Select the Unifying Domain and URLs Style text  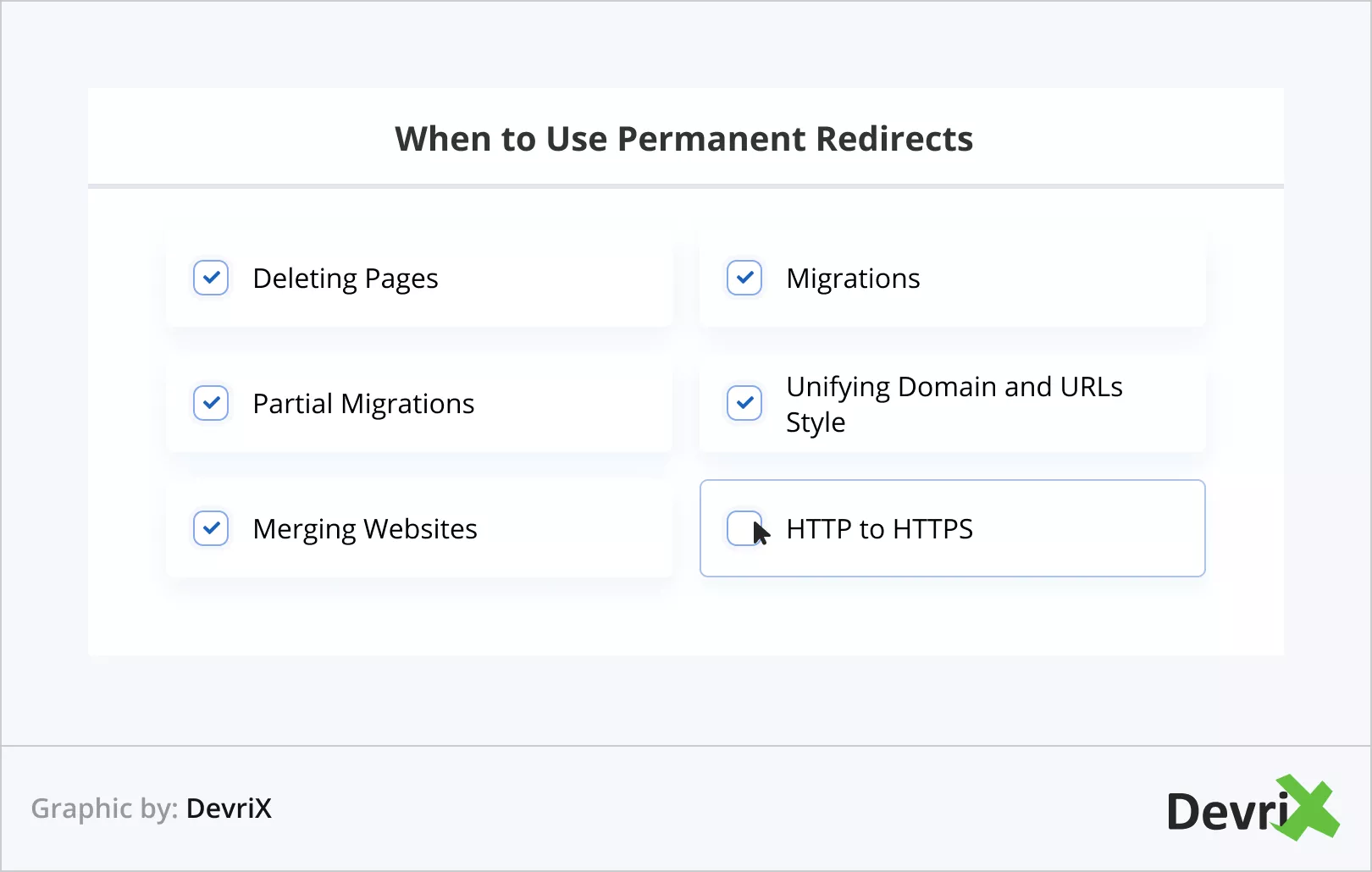(x=954, y=404)
